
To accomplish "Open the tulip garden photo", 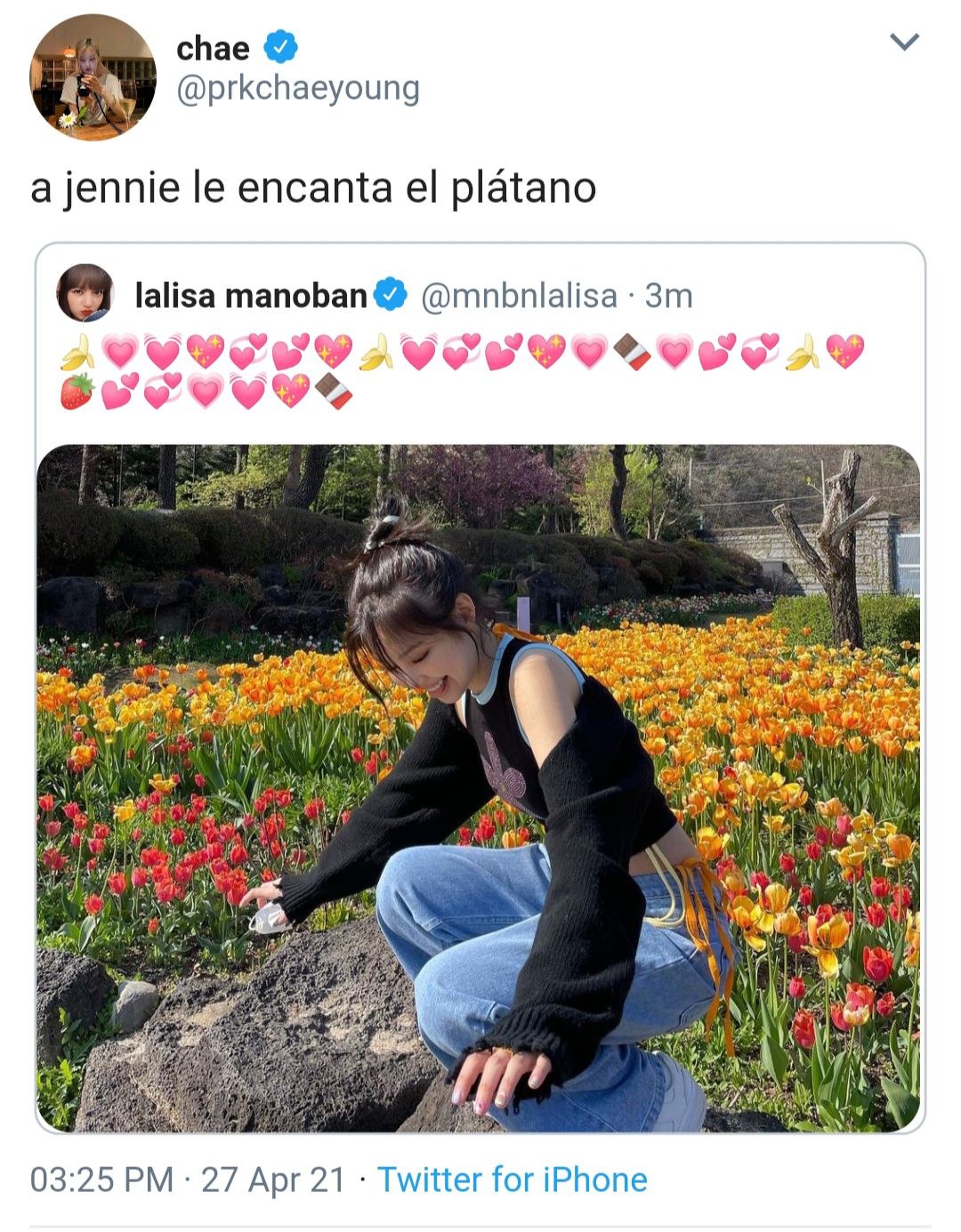I will click(479, 788).
